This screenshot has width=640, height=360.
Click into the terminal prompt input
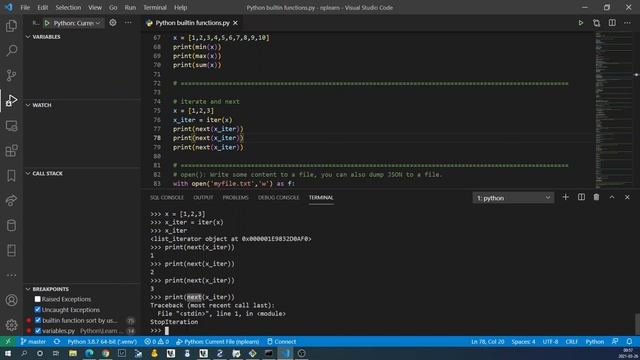167,331
